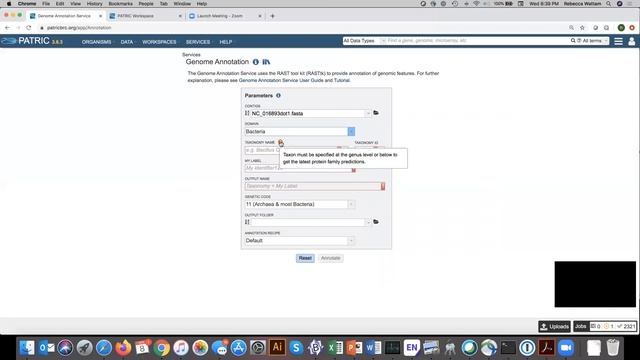Screen dimensions: 640x360
Task: Open the user account icon in header
Action: [631, 41]
